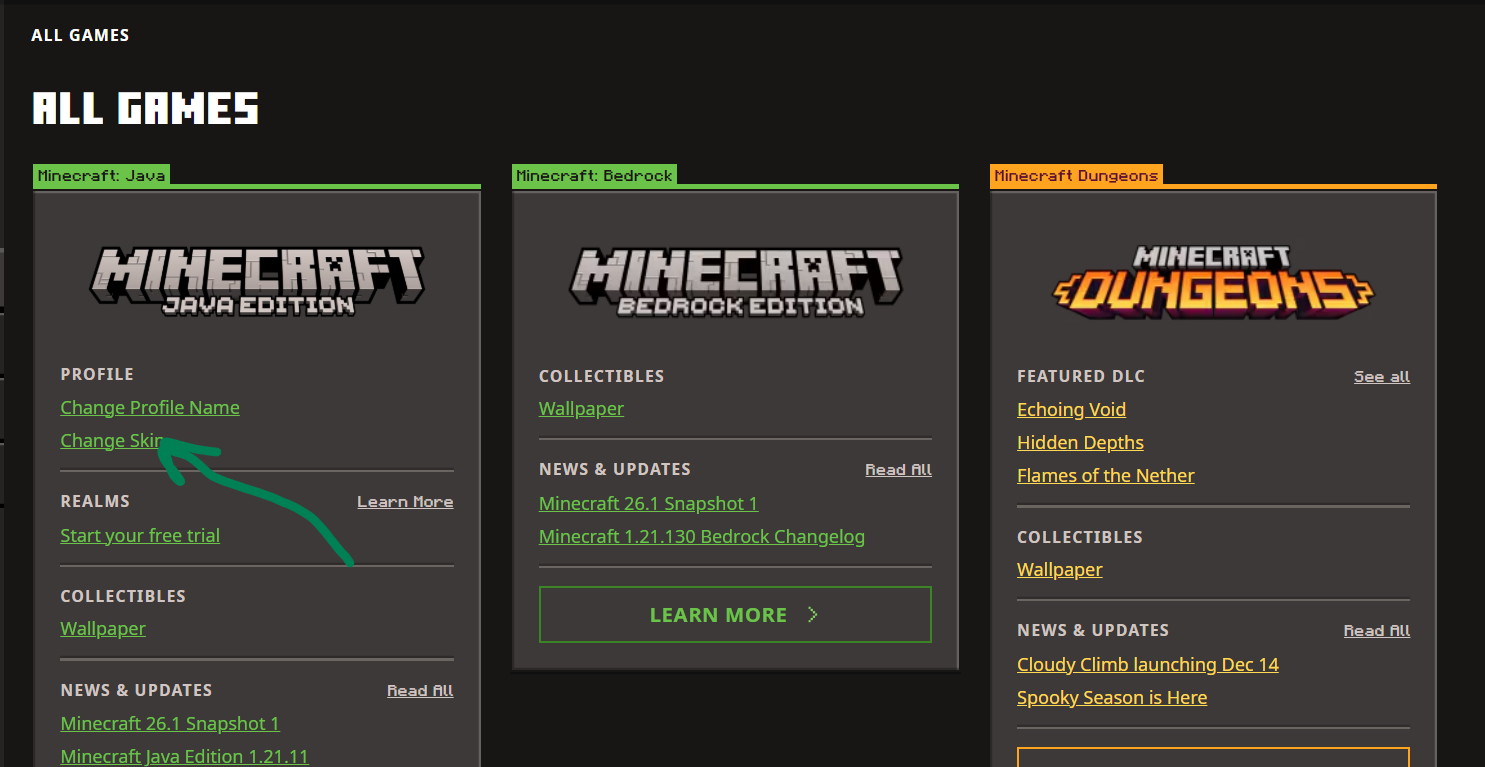
Task: Open Read All in Minecraft: Bedrock news
Action: pyautogui.click(x=898, y=470)
